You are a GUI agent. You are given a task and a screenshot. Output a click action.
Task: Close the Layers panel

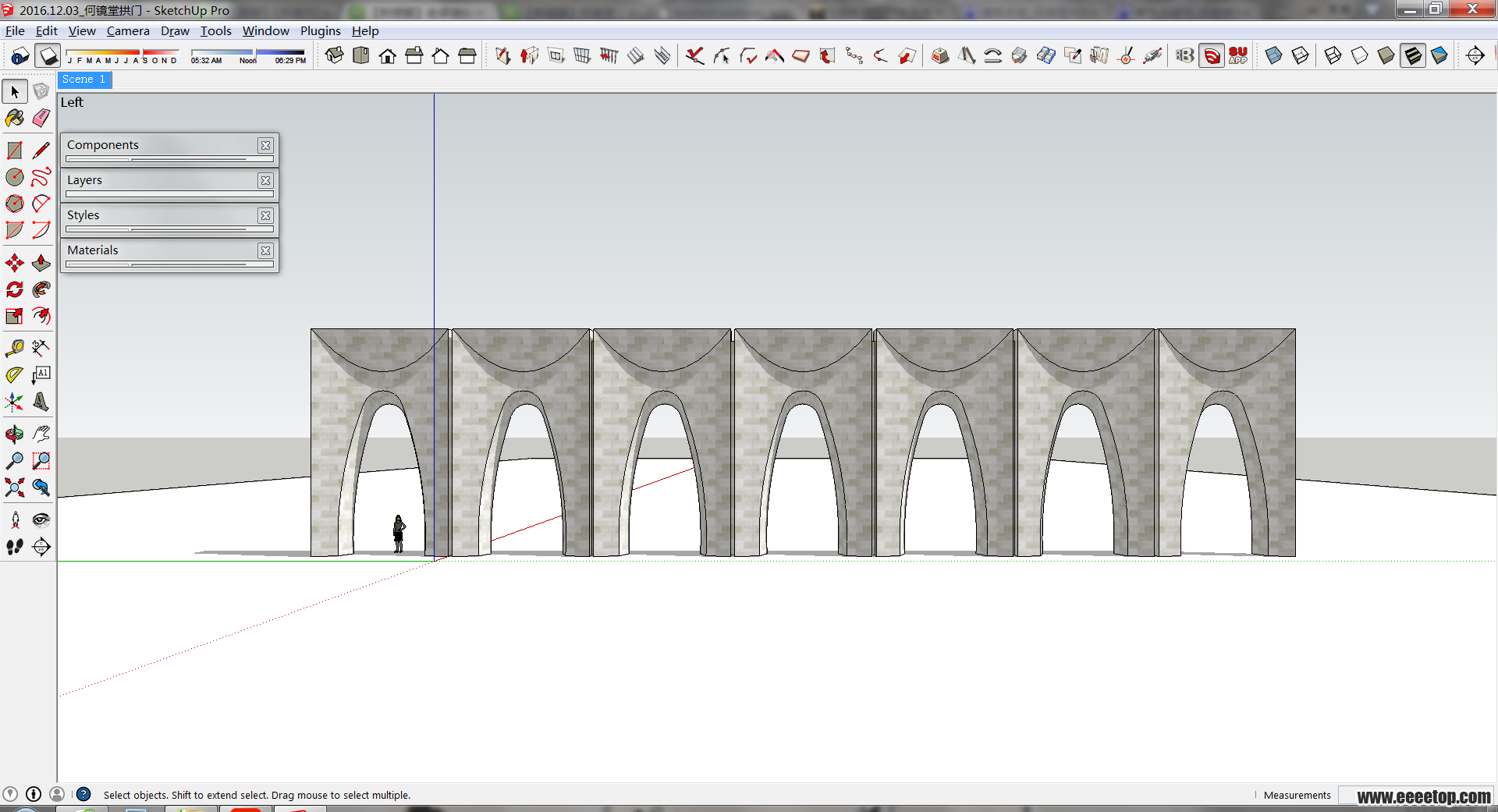pos(266,180)
